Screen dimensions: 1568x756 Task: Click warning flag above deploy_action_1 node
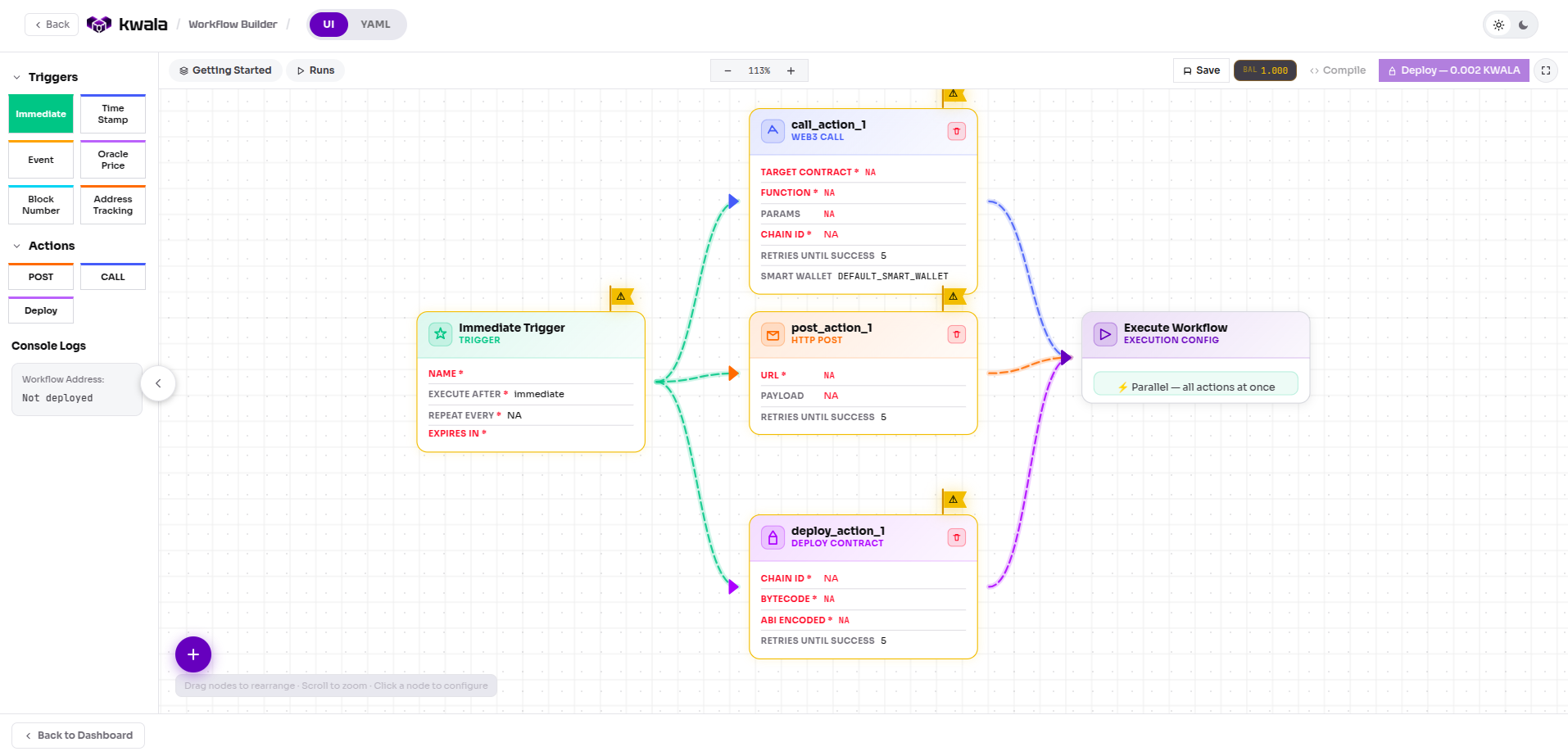pyautogui.click(x=954, y=500)
